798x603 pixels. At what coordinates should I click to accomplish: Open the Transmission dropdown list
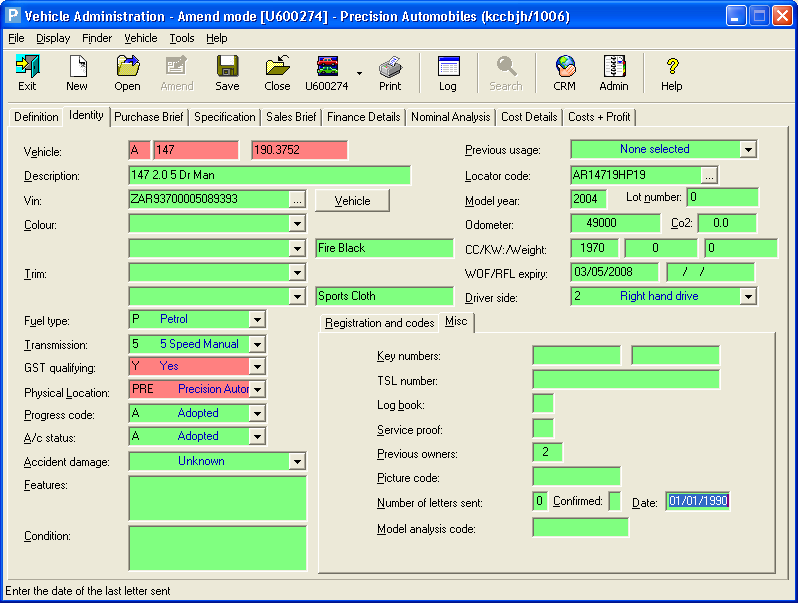(x=257, y=344)
